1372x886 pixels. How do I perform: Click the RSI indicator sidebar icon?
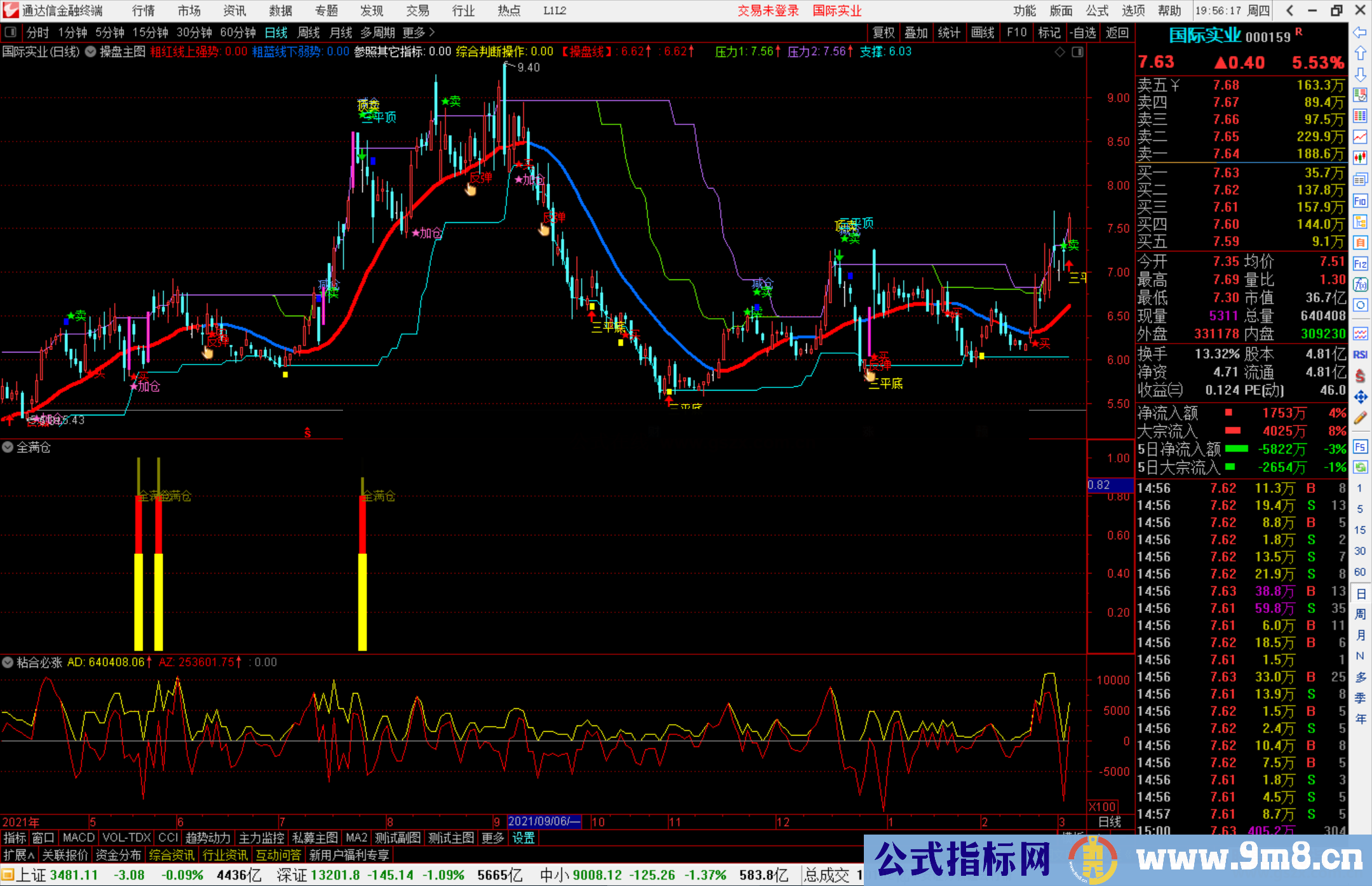pyautogui.click(x=1360, y=354)
